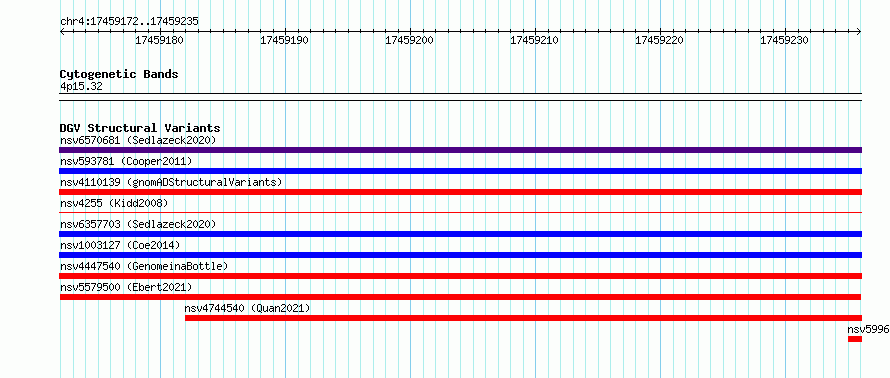Click ruler coordinate 17459190

coord(284,41)
